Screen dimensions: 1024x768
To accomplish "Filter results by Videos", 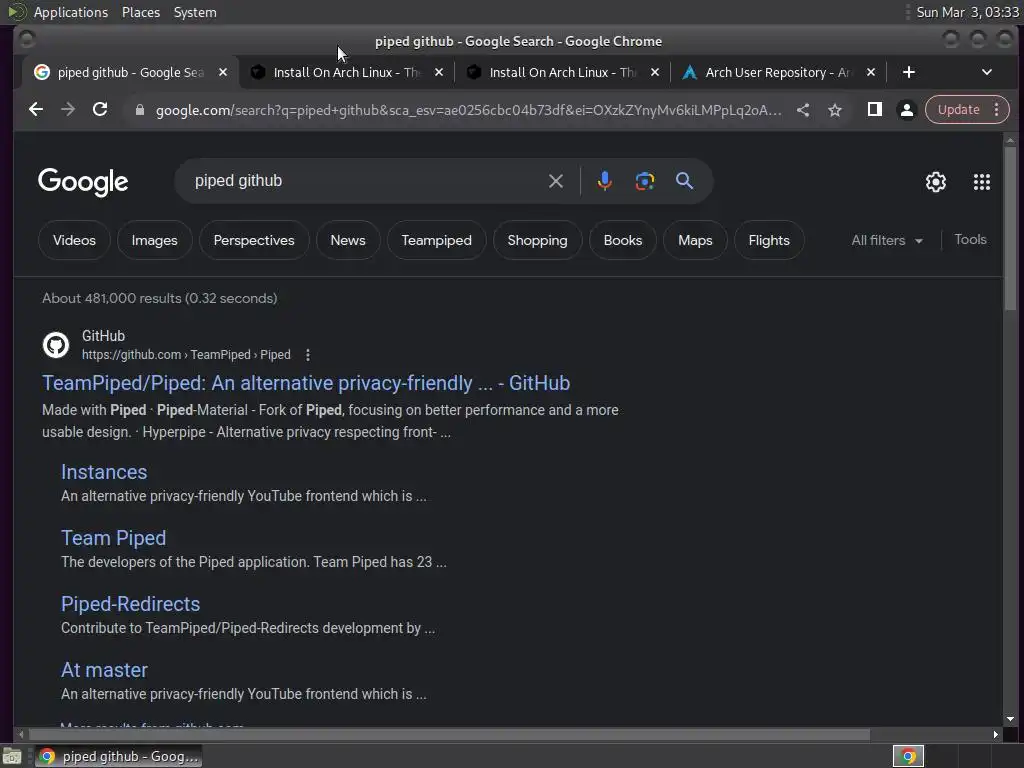I will pos(74,240).
